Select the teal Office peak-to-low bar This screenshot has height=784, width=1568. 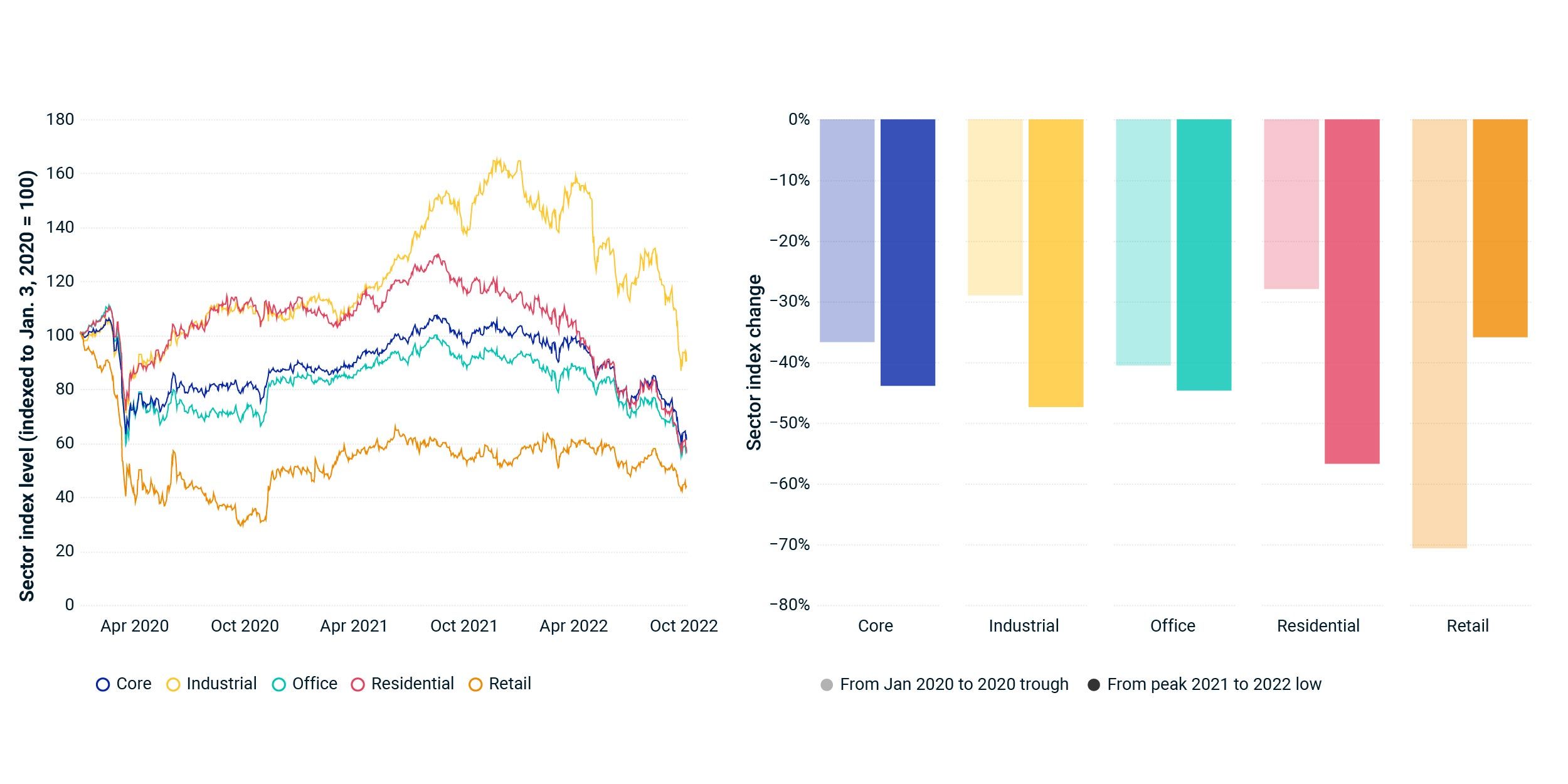click(1204, 255)
